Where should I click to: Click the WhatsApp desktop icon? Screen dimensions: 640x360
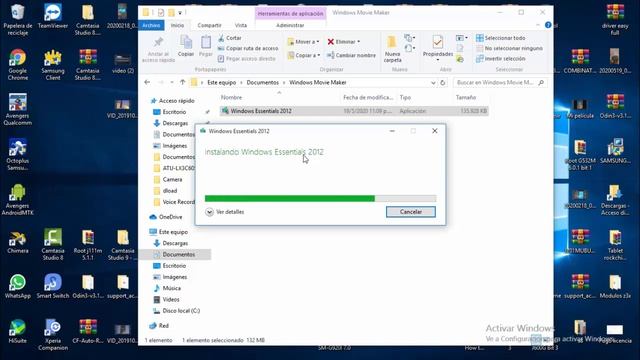pyautogui.click(x=18, y=287)
